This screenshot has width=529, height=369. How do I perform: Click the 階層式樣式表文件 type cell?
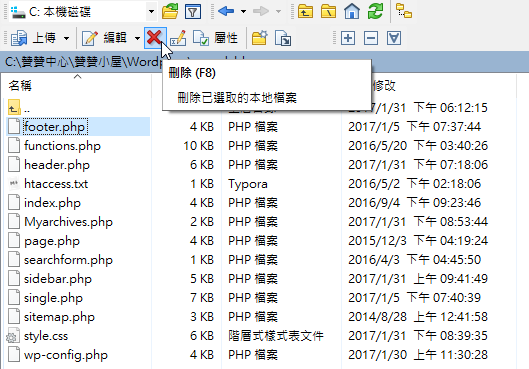(276, 336)
